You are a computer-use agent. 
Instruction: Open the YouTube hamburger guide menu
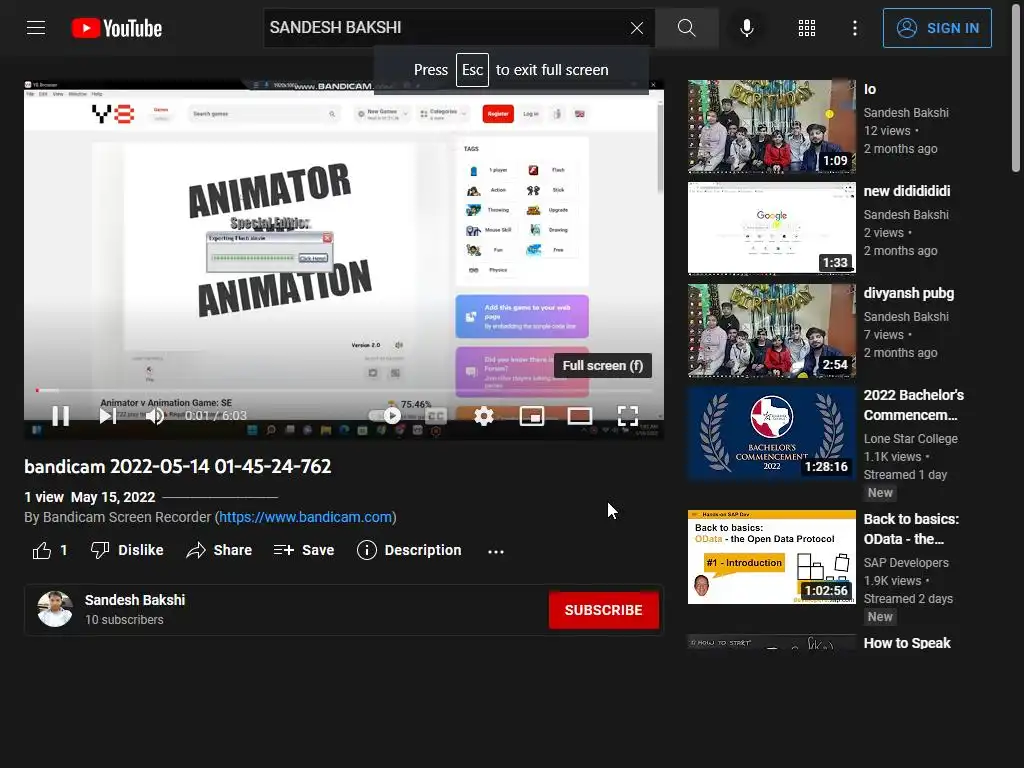[x=36, y=28]
